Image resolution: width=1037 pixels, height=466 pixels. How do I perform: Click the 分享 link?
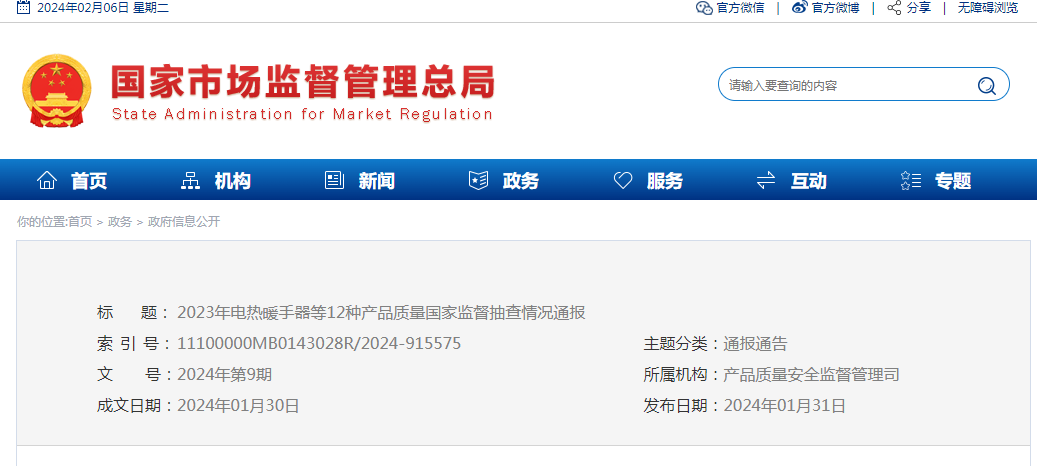coord(919,8)
